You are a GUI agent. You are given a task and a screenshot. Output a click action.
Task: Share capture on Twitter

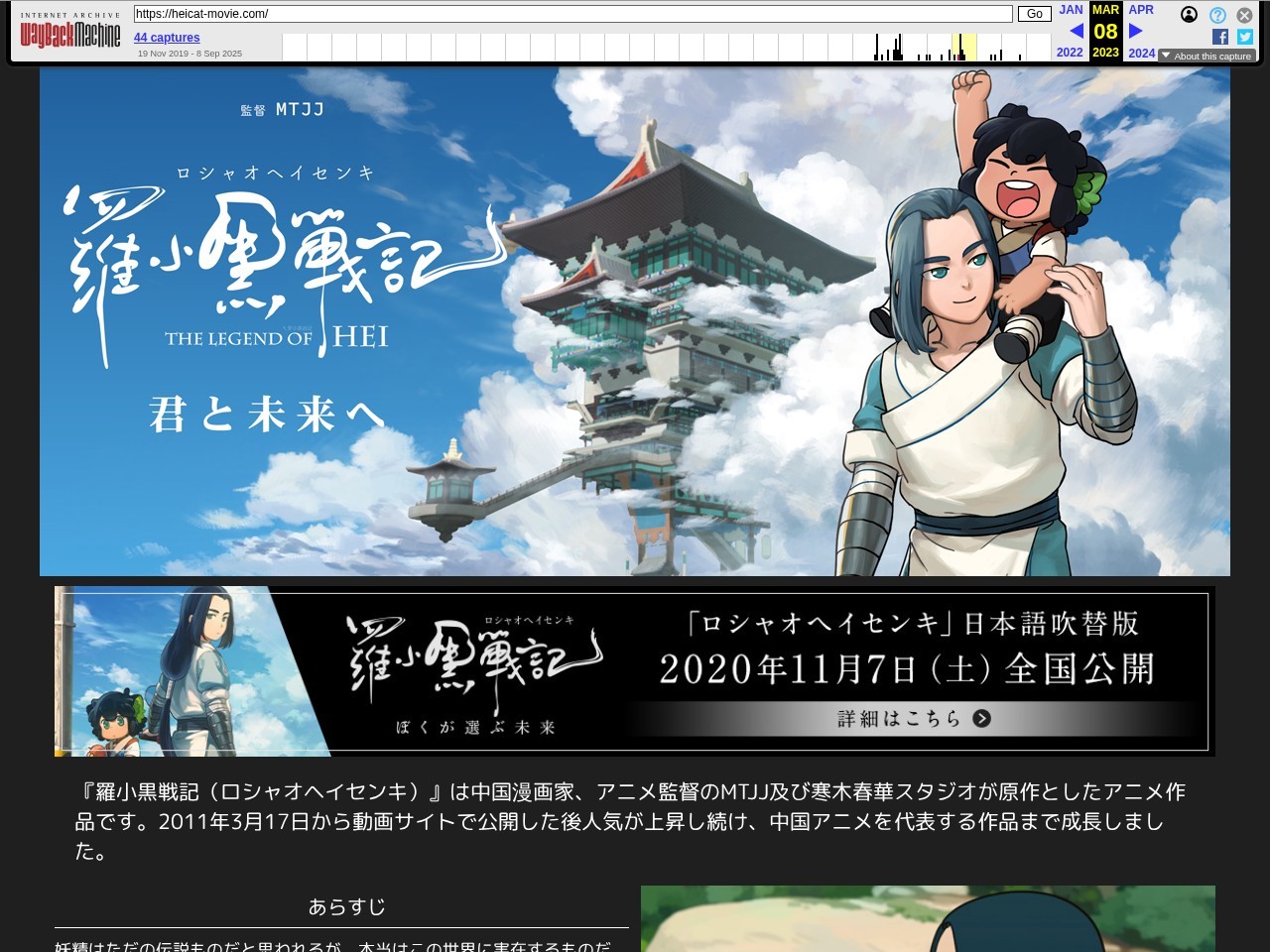[x=1244, y=37]
